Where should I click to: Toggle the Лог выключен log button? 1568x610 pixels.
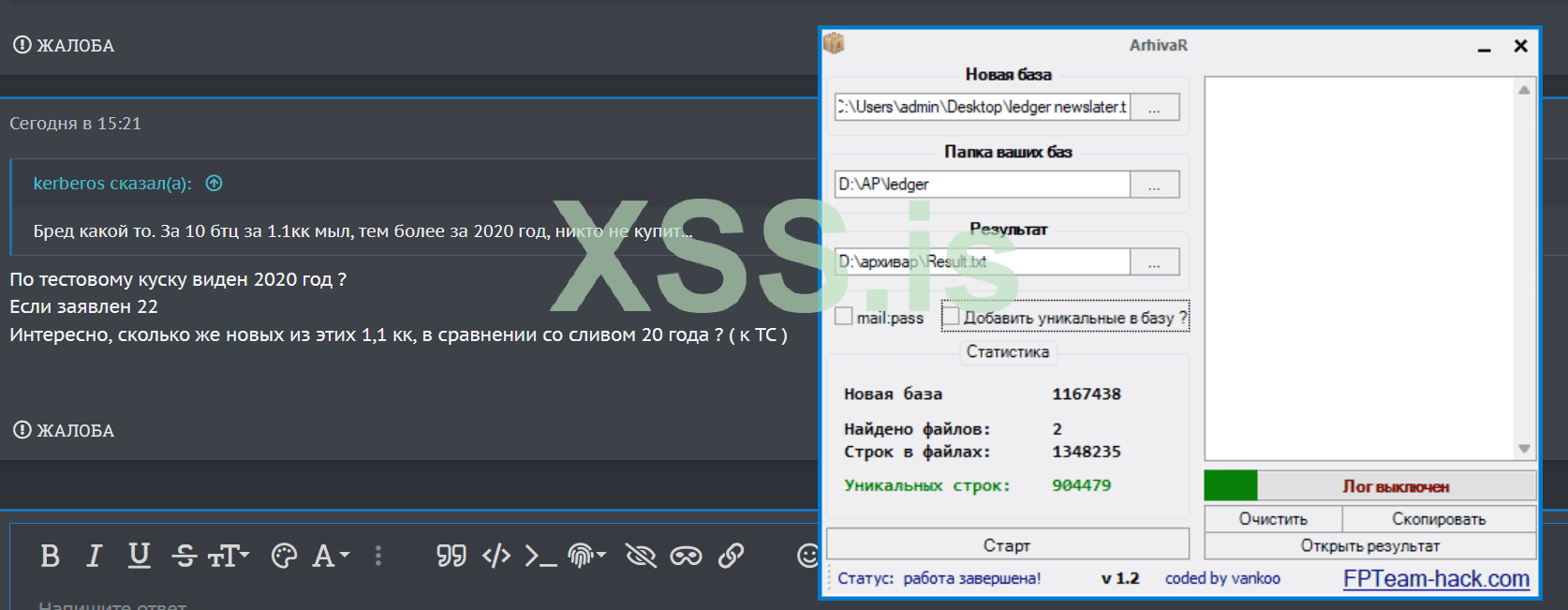tap(1370, 485)
